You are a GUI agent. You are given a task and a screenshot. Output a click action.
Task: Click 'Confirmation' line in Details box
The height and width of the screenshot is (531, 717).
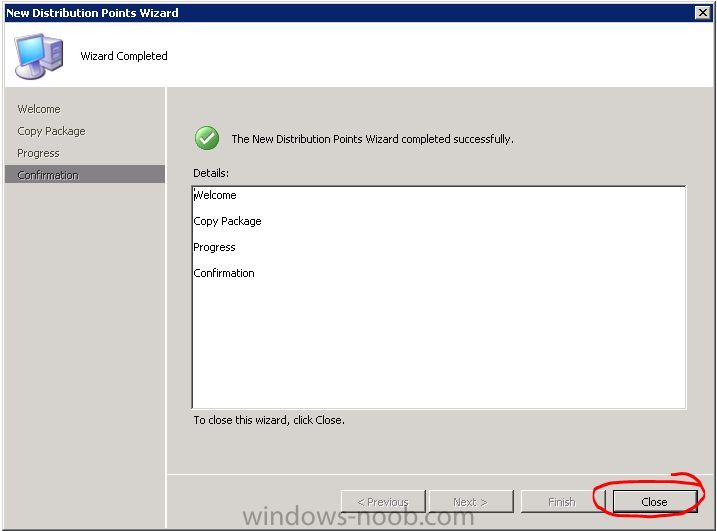224,273
